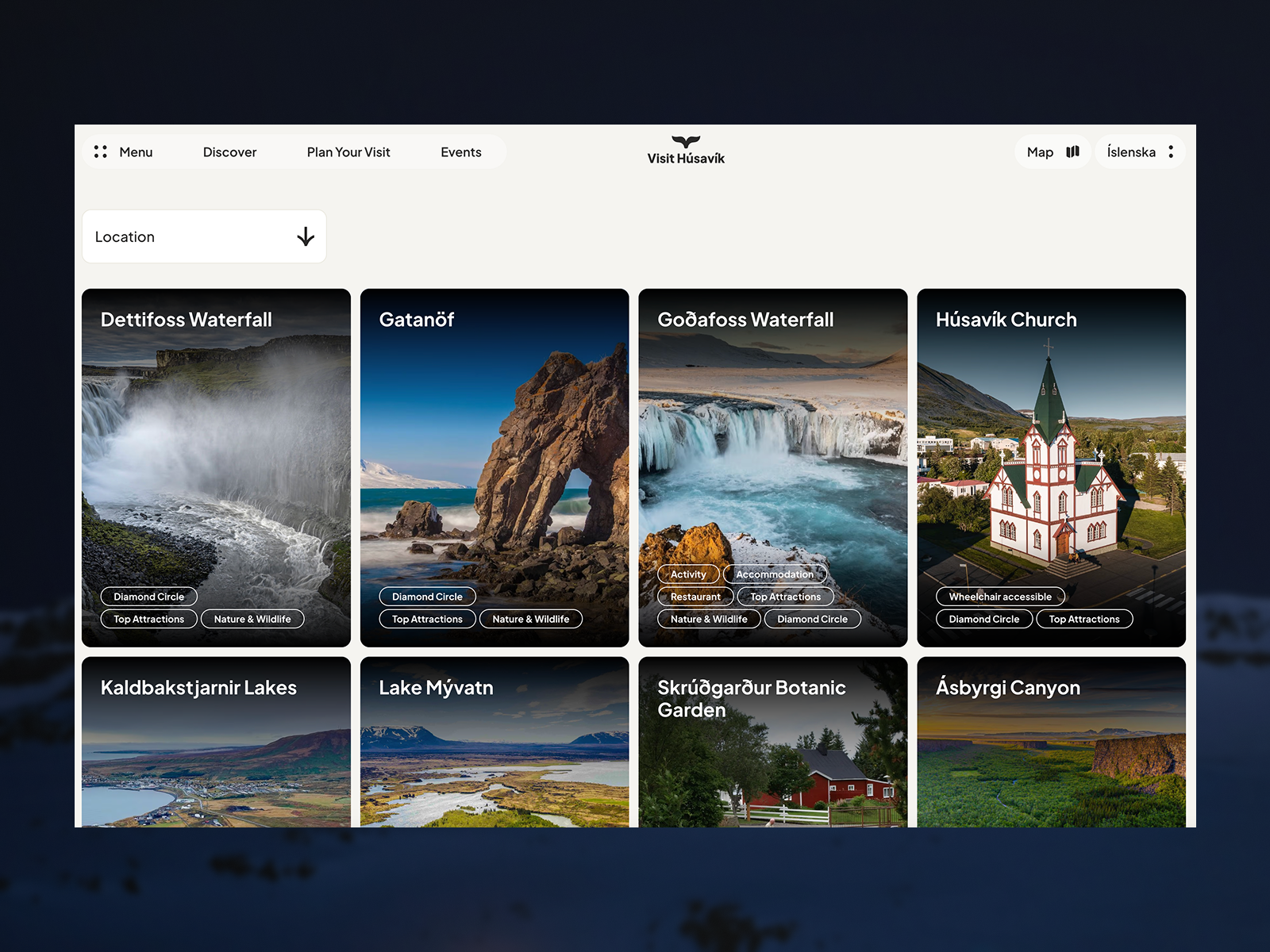Click Activity tag on Goðafoss card
The width and height of the screenshot is (1270, 952).
(x=688, y=574)
